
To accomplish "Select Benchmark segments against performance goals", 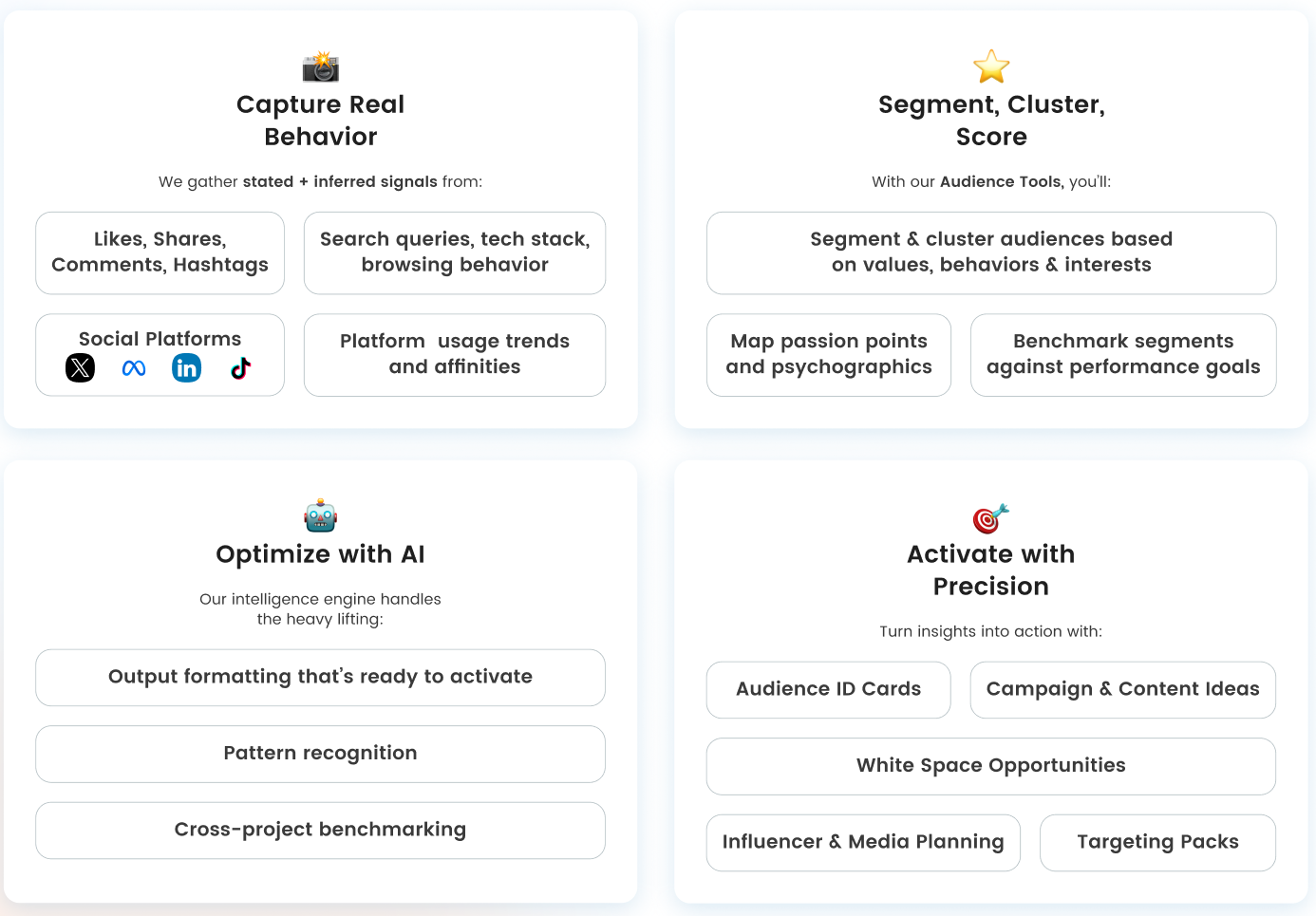I will point(1123,355).
